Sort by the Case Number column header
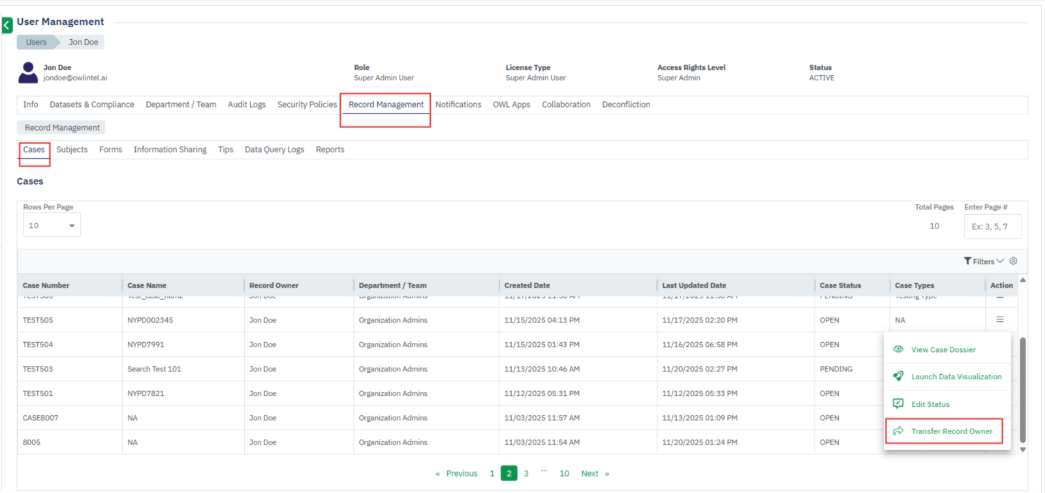Image resolution: width=1045 pixels, height=493 pixels. [46, 285]
